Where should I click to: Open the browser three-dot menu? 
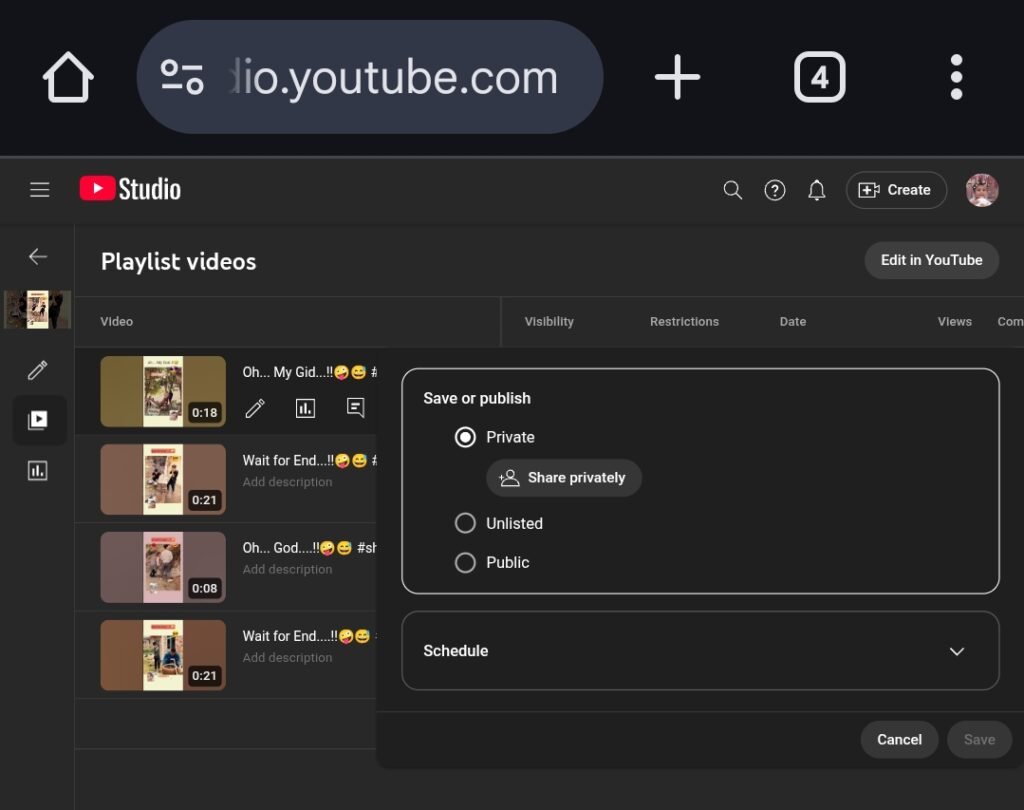point(956,76)
